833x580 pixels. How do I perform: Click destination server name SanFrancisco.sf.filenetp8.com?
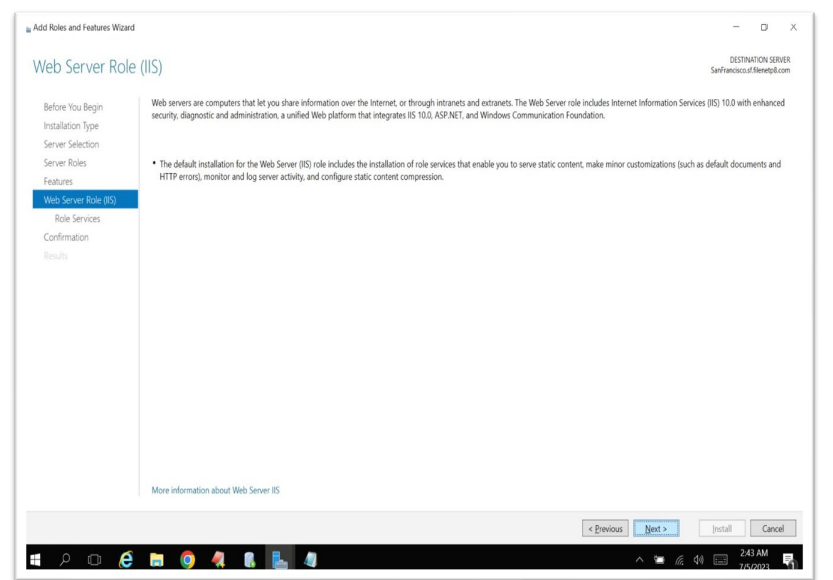point(750,70)
